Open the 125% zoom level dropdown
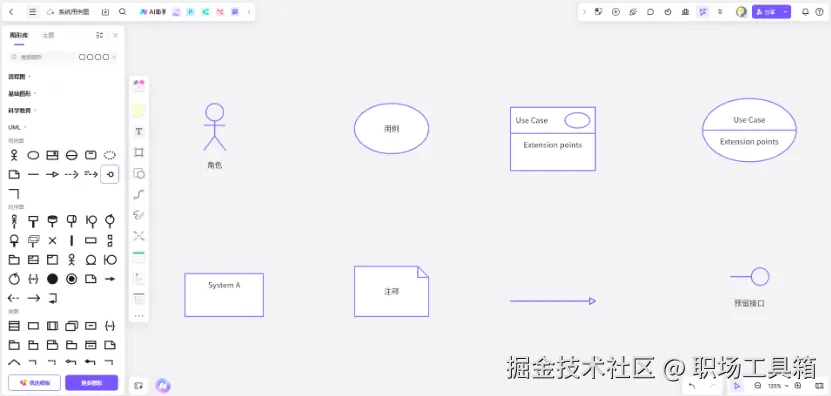The height and width of the screenshot is (396, 831). pyautogui.click(x=778, y=386)
